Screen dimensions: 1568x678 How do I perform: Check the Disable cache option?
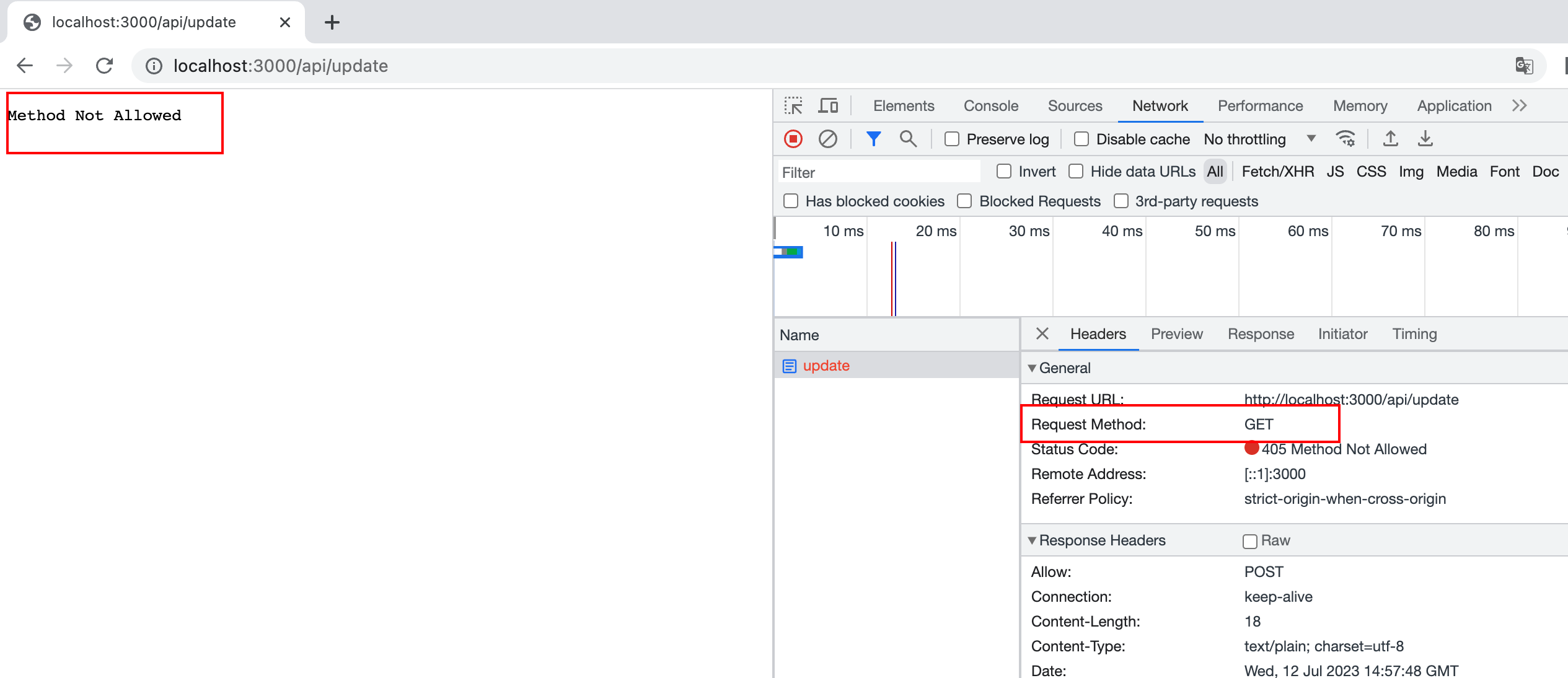point(1081,139)
